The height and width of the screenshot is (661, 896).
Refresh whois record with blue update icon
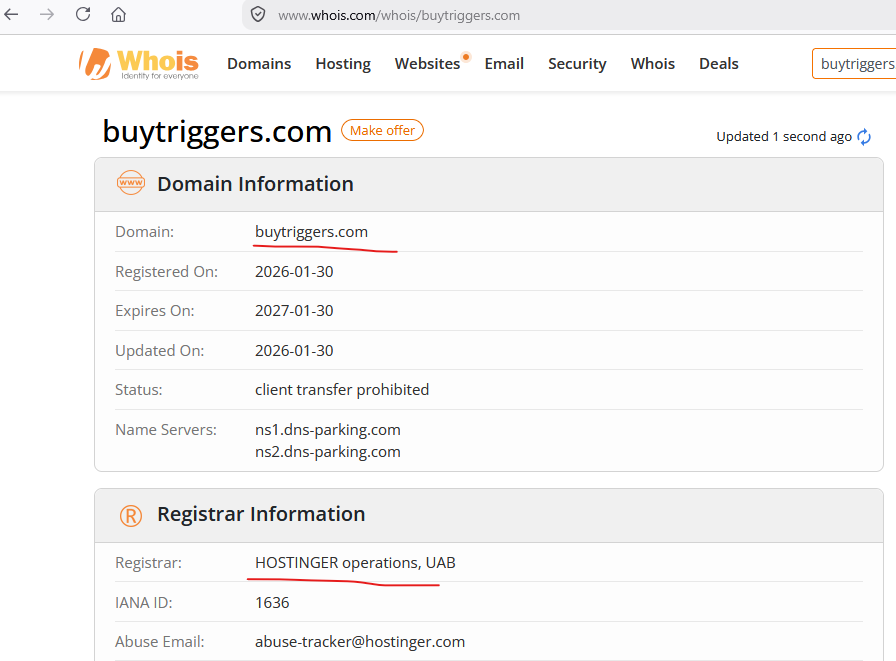[x=864, y=137]
